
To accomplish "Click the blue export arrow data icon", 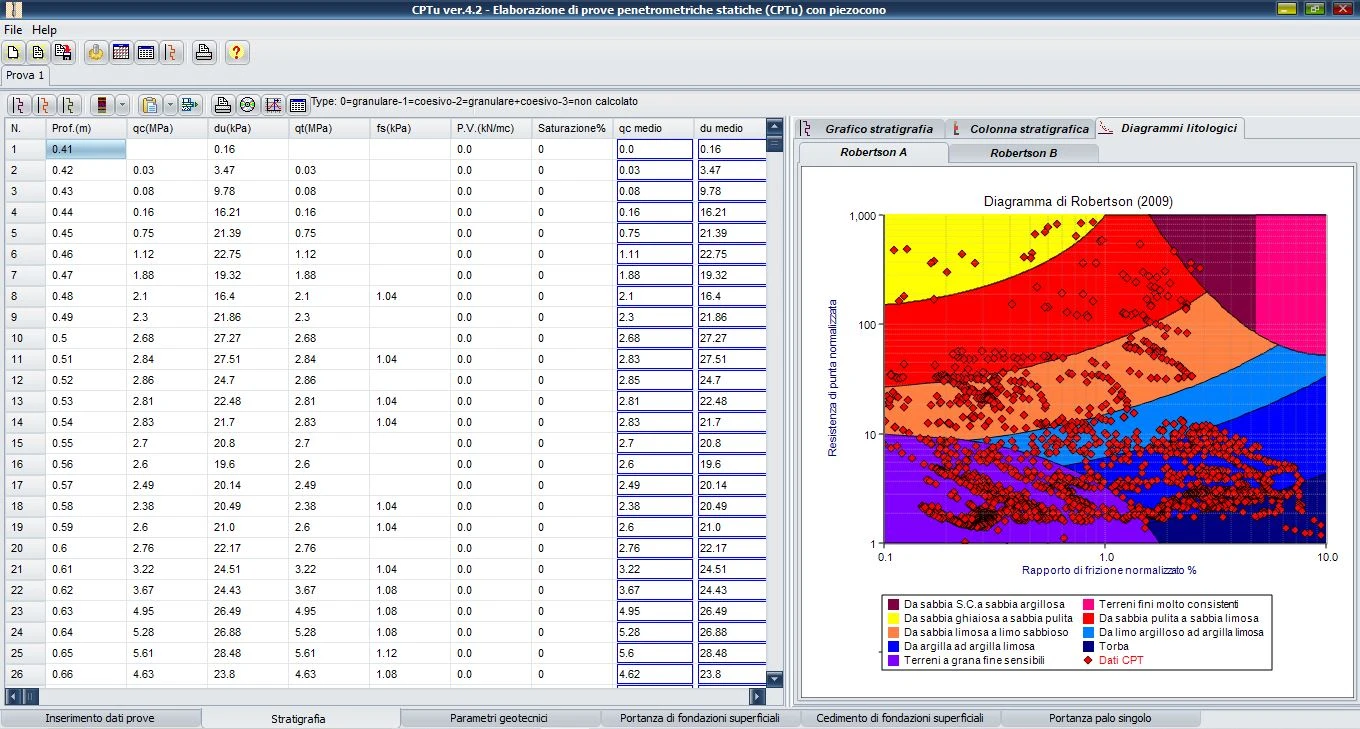I will (190, 104).
